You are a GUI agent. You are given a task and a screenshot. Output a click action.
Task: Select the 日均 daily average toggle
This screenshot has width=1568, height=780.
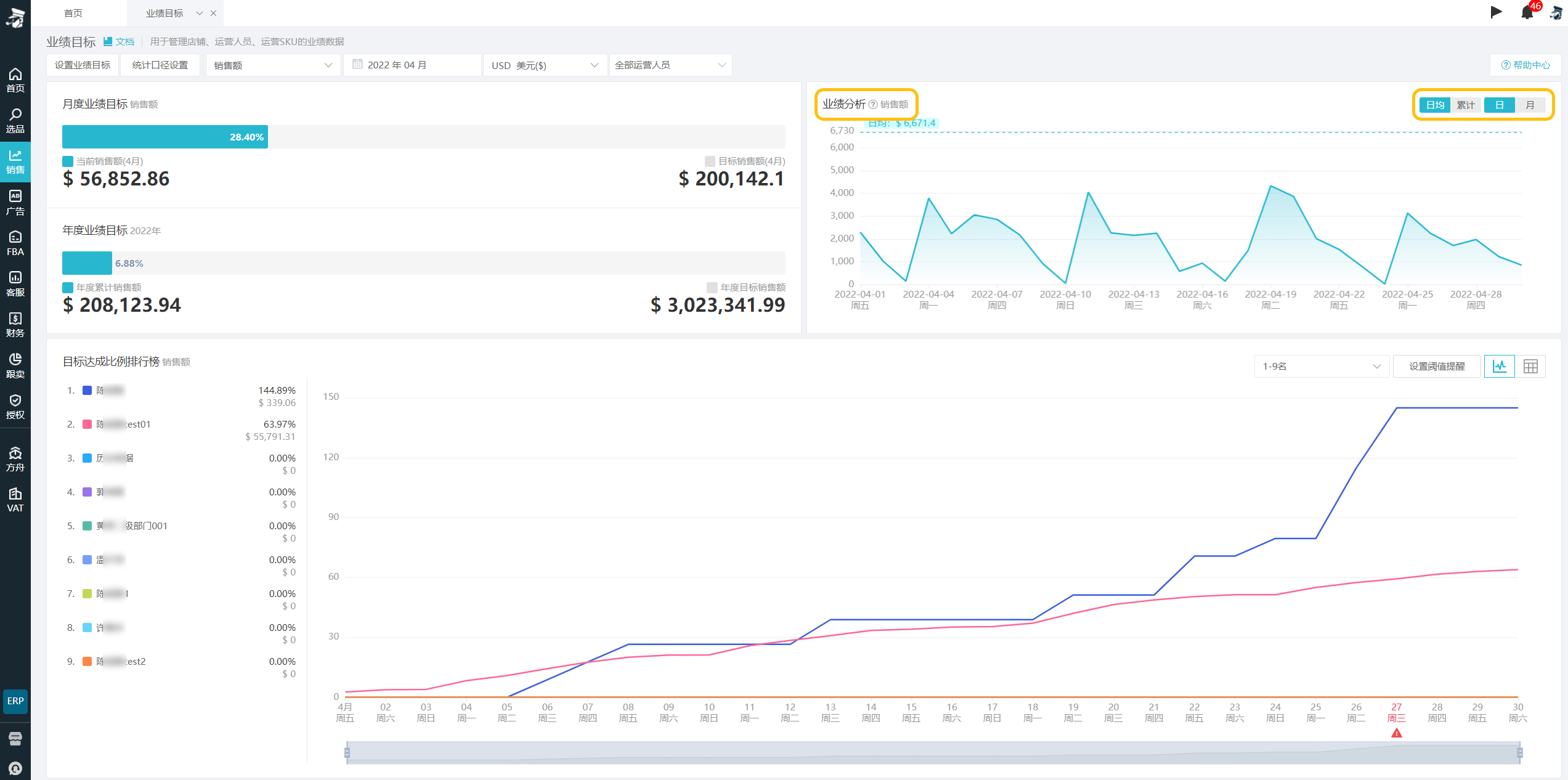1436,105
